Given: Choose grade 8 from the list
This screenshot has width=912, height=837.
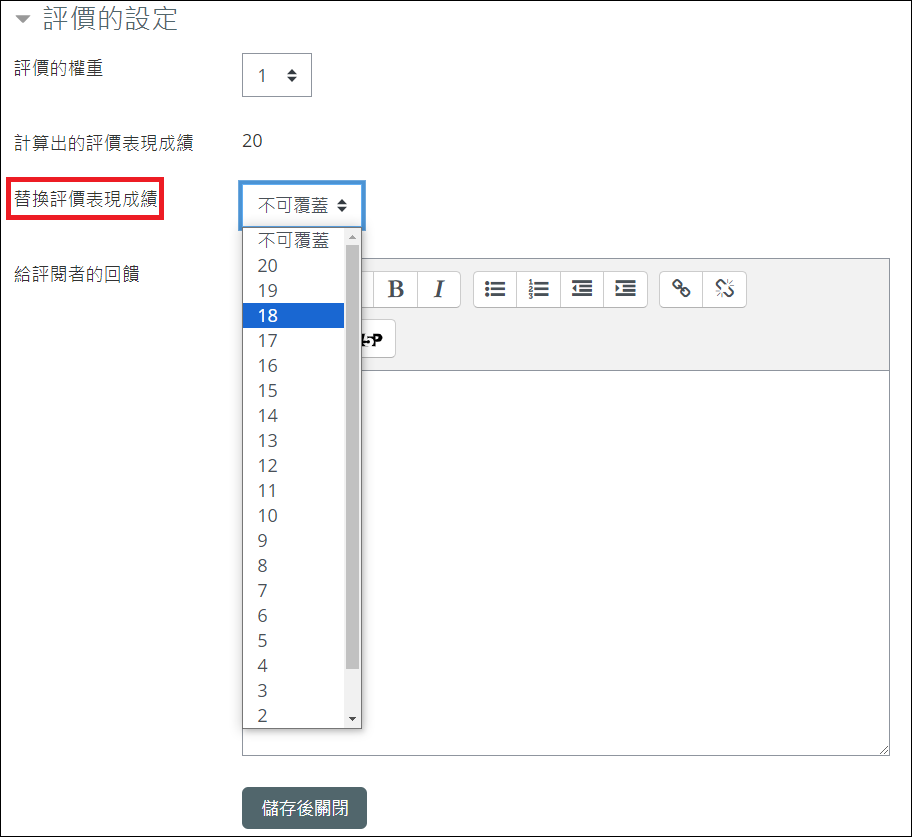Looking at the screenshot, I should (293, 565).
